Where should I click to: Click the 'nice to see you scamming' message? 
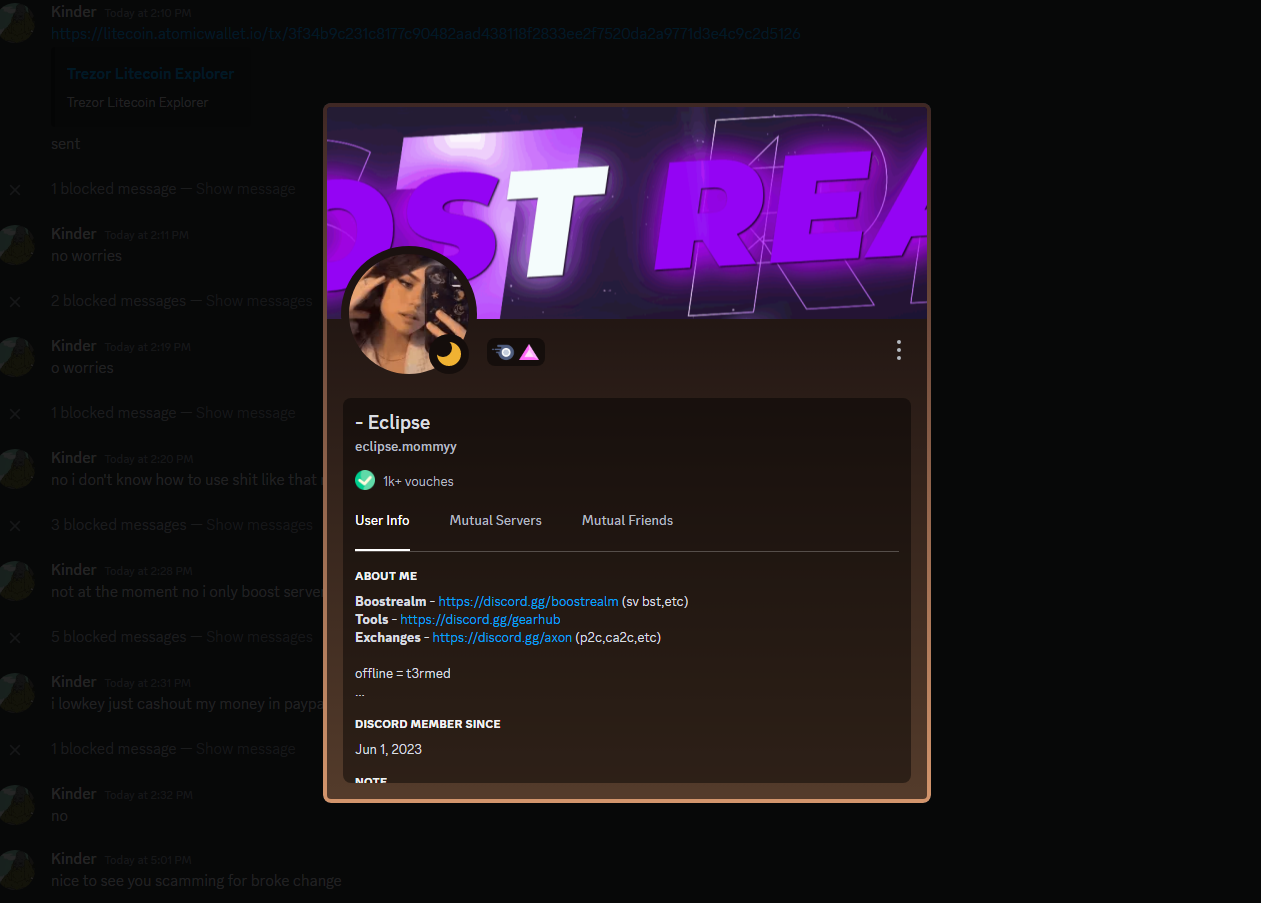click(x=196, y=881)
